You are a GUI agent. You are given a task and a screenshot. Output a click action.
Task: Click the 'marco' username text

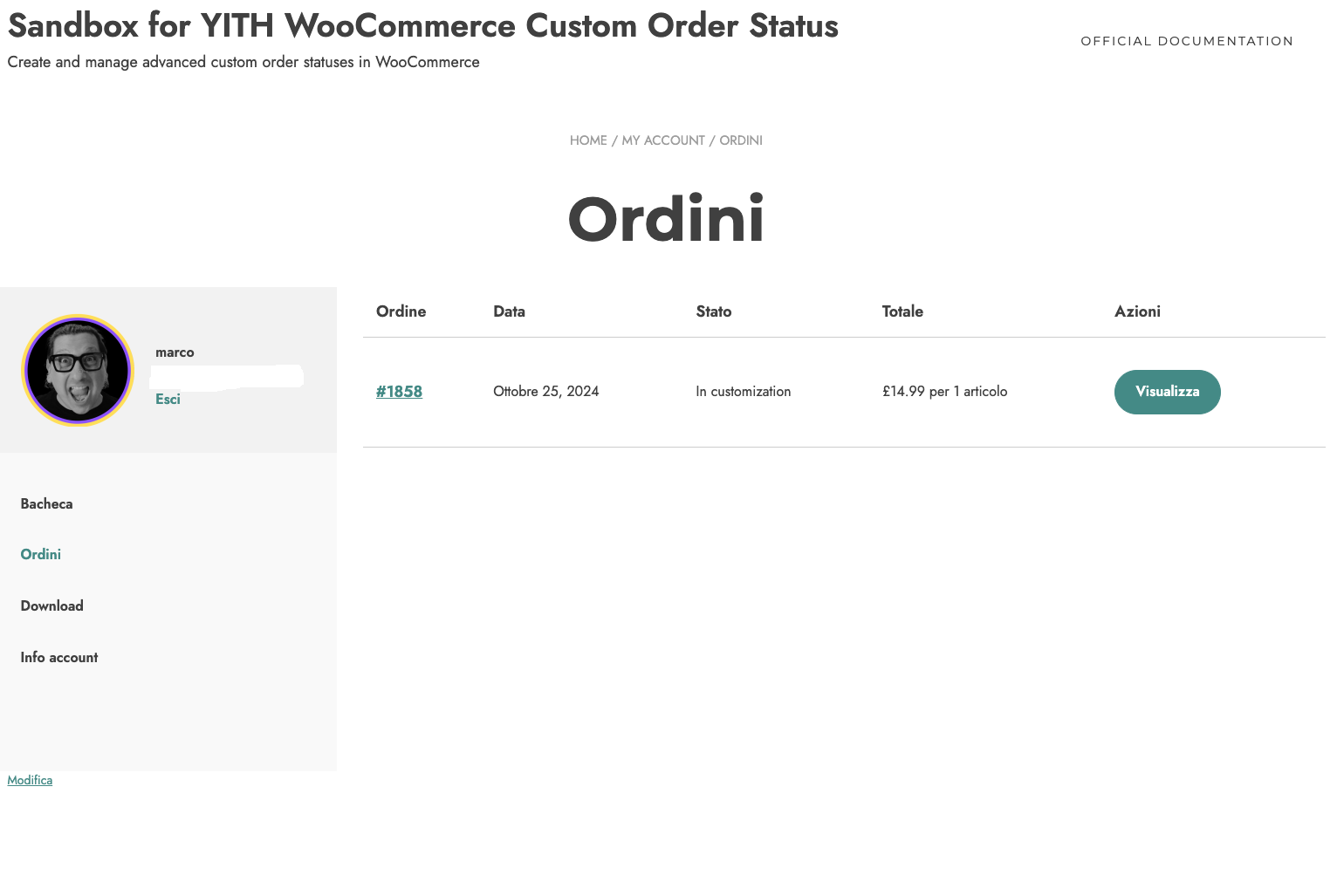tap(175, 352)
